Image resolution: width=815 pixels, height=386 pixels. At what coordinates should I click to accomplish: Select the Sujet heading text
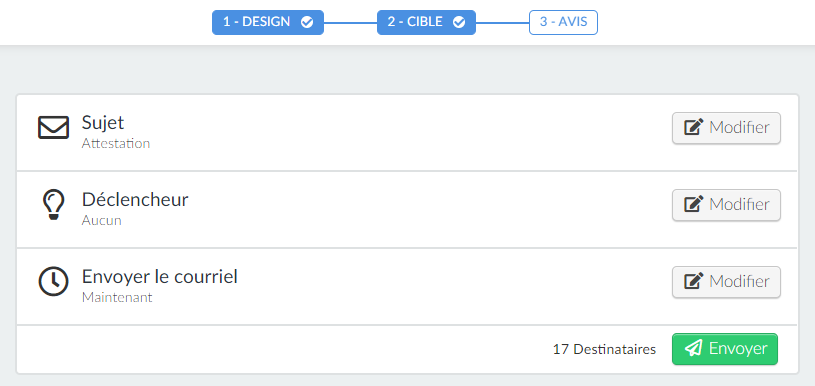click(103, 123)
